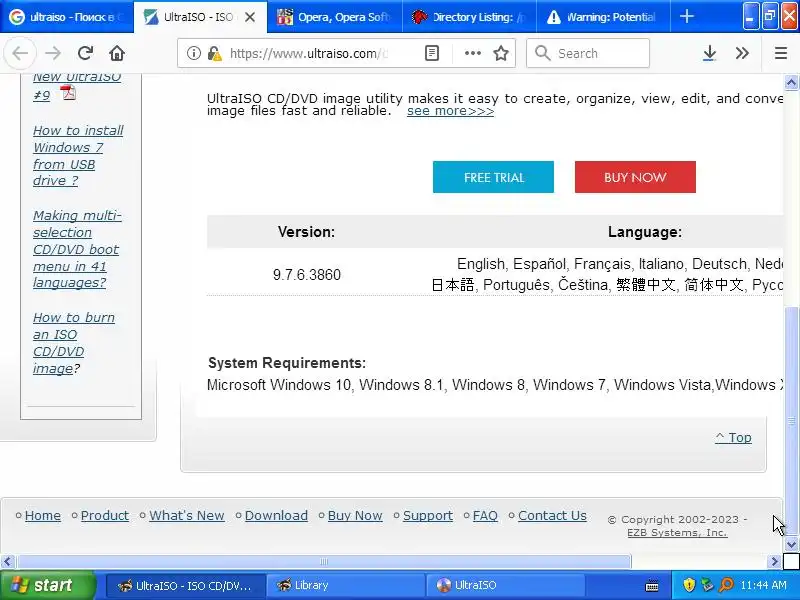The width and height of the screenshot is (800, 600).
Task: Click the horizontal scrollbar left arrow
Action: (x=7, y=562)
